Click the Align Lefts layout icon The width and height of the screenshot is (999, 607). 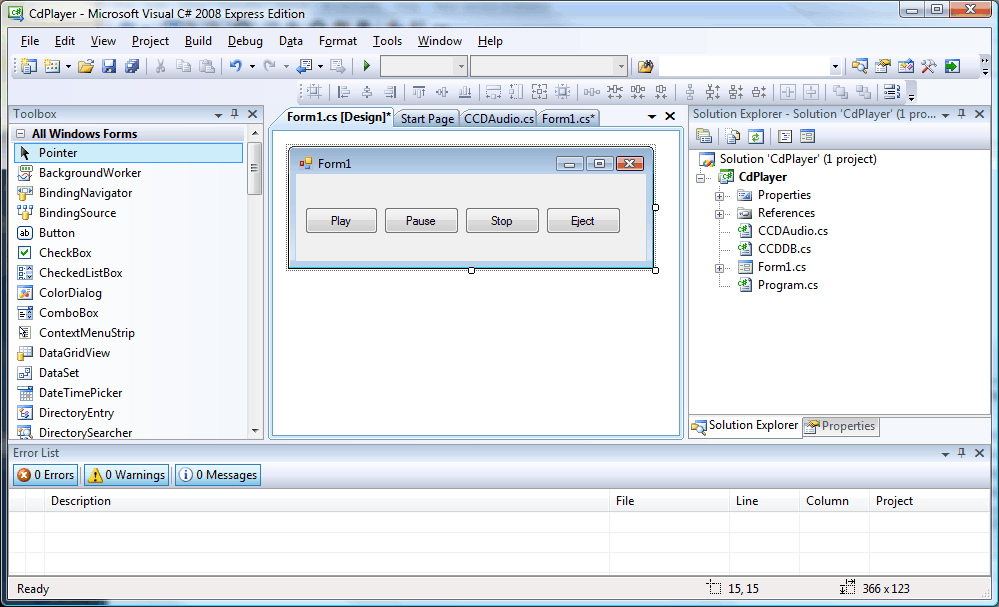(x=344, y=92)
